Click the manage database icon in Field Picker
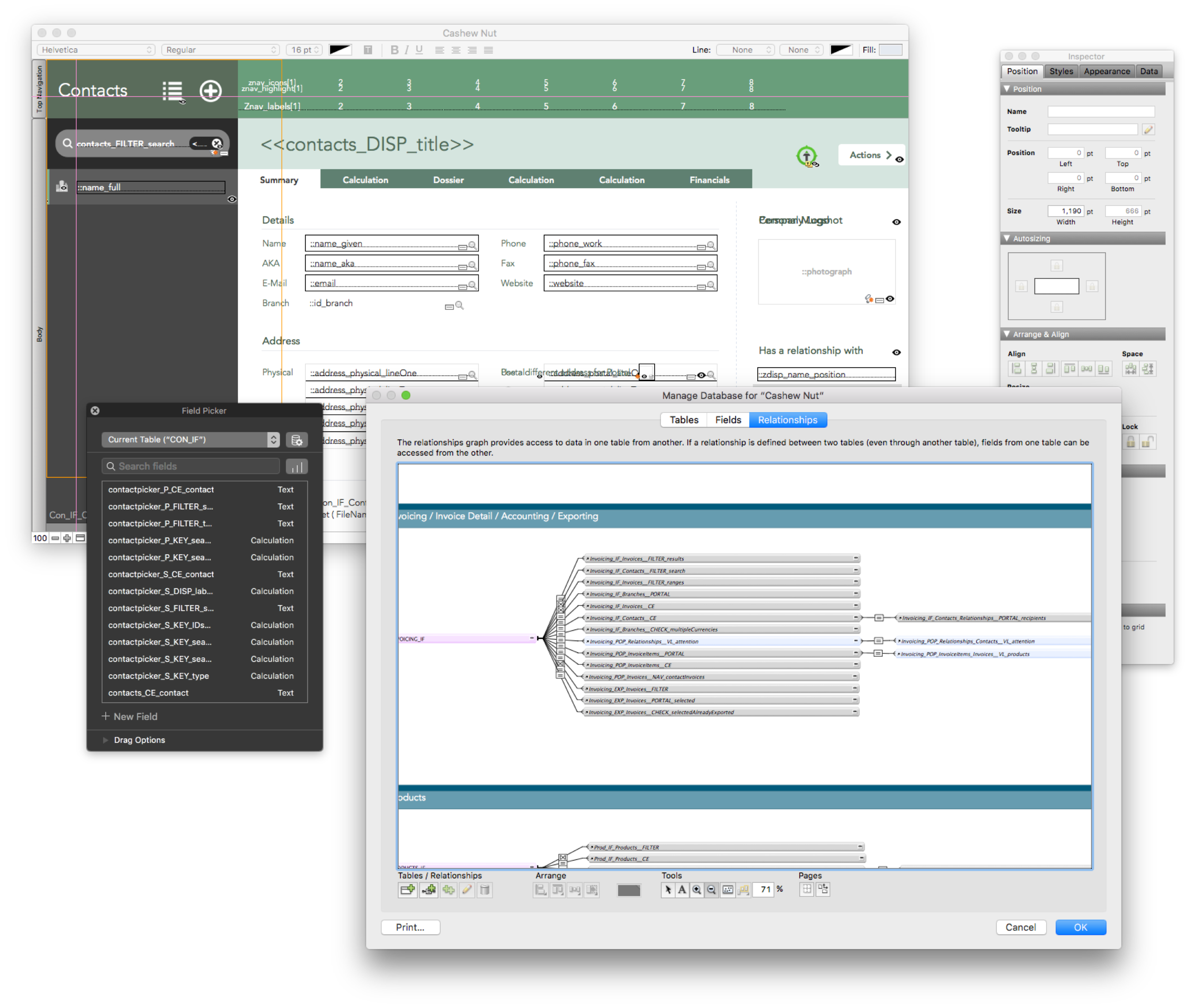Screen dimensions: 1186x1008 point(296,439)
